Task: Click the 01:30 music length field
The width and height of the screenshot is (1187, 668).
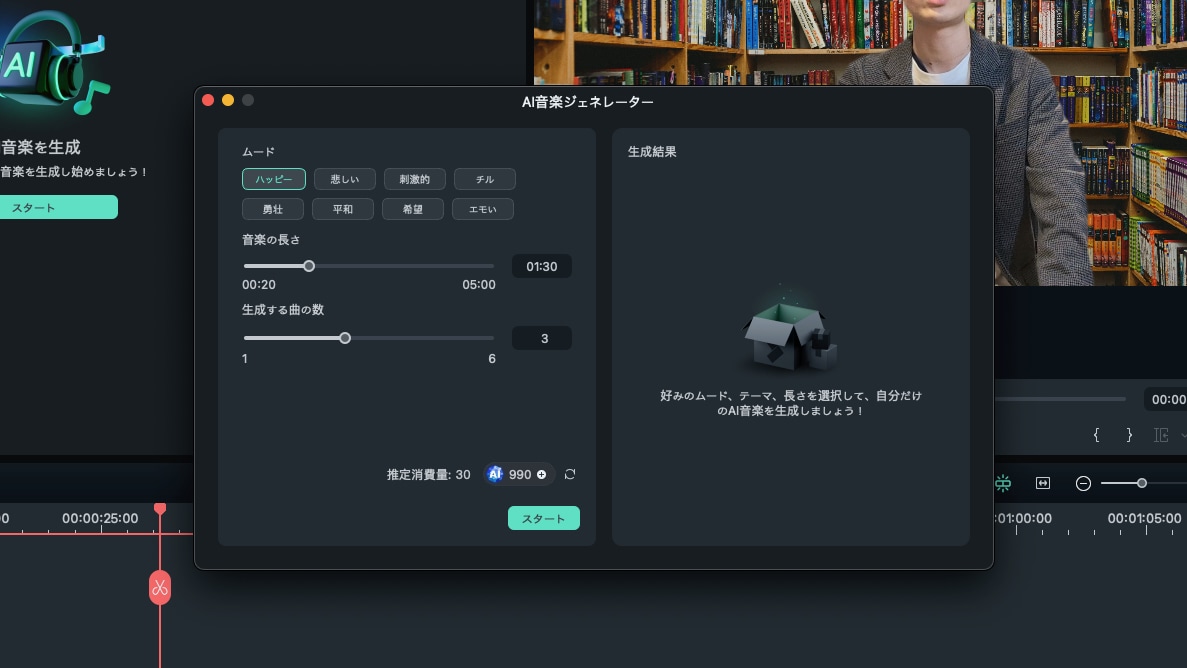Action: (x=541, y=266)
